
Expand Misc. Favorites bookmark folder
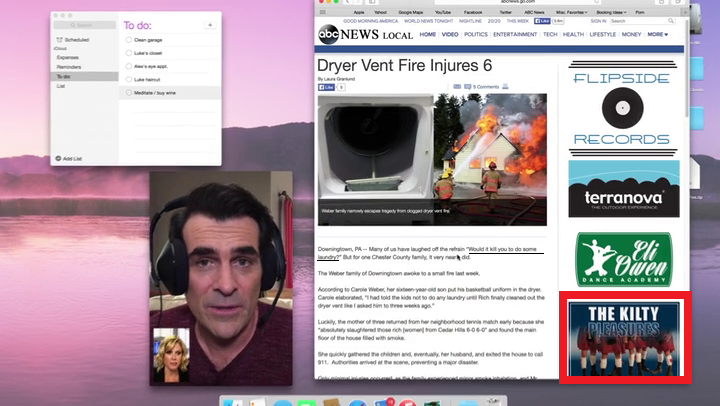(x=572, y=12)
